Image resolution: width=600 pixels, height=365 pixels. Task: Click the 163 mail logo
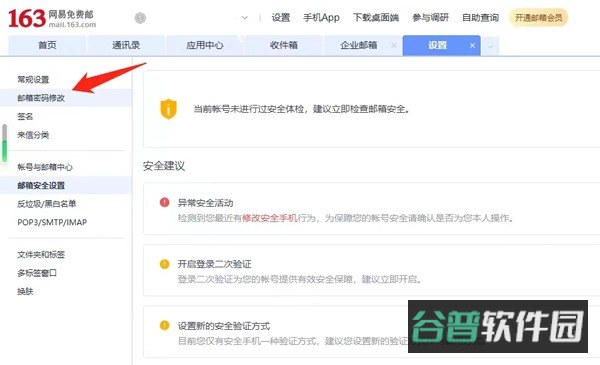52,18
